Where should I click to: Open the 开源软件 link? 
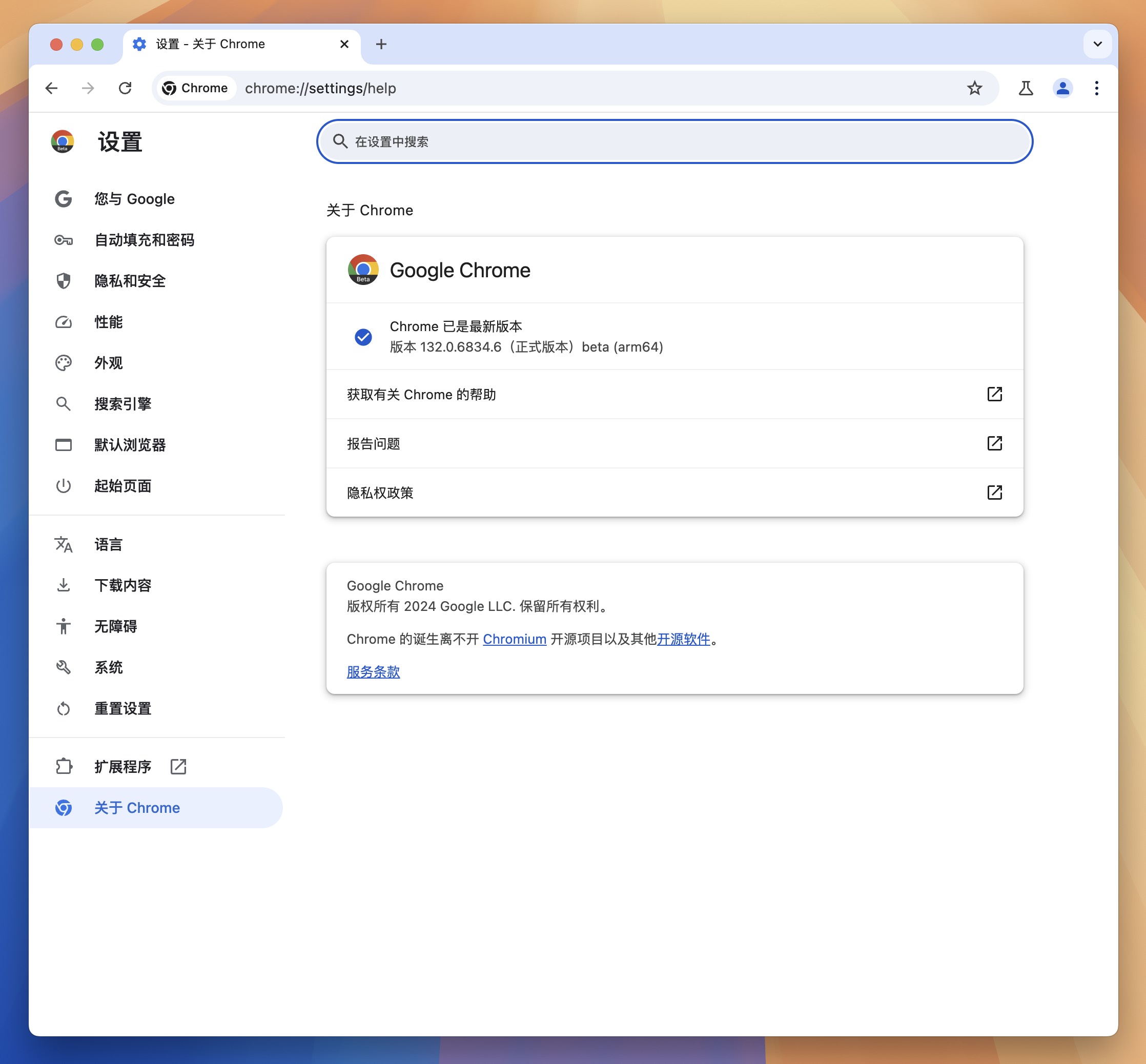point(684,639)
